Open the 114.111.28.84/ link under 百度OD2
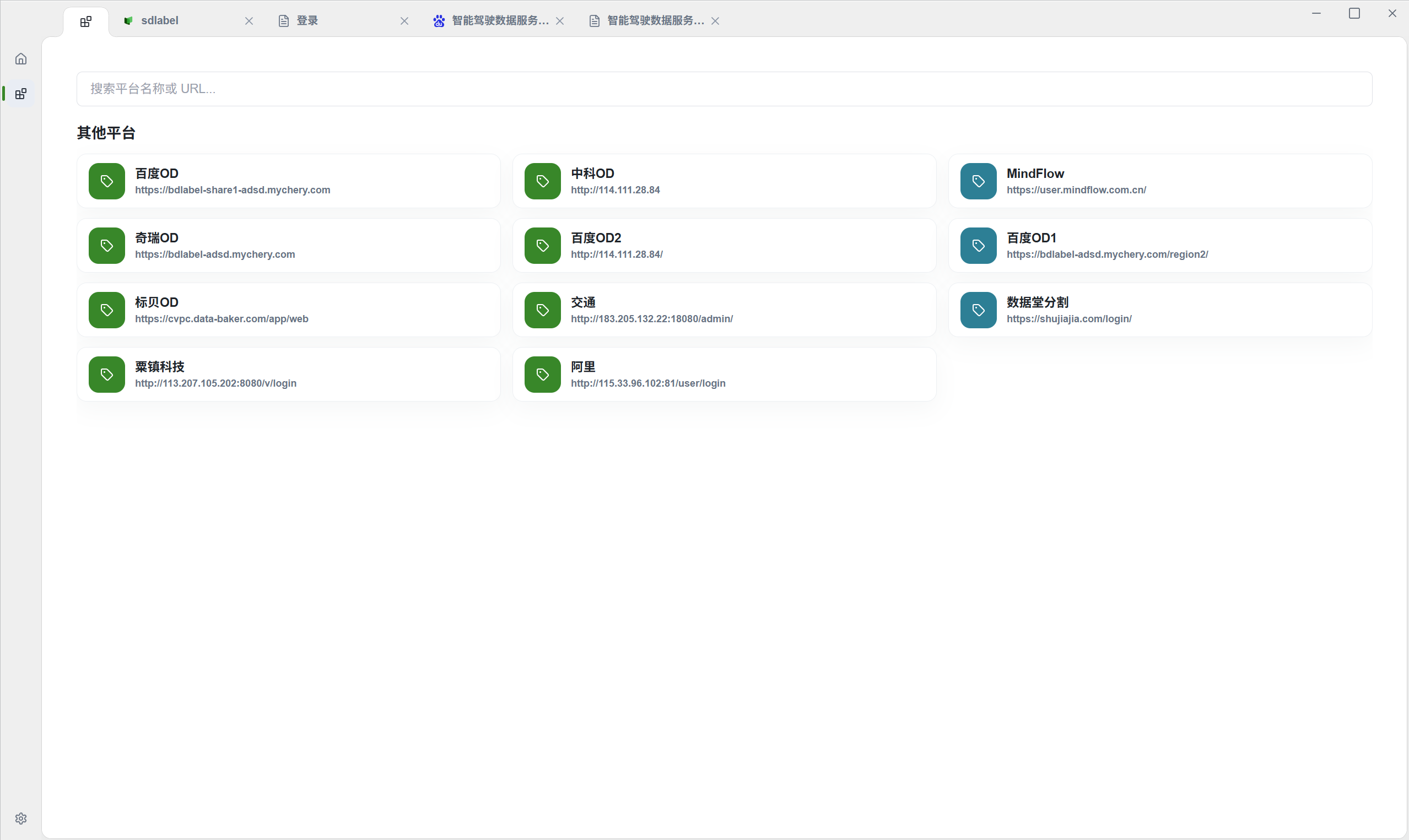 click(x=617, y=254)
